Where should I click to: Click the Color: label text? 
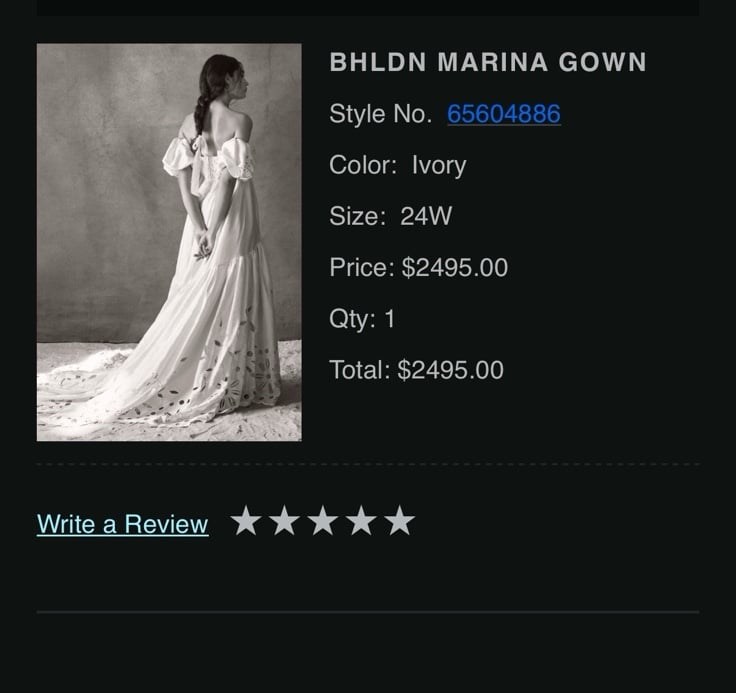click(x=363, y=165)
